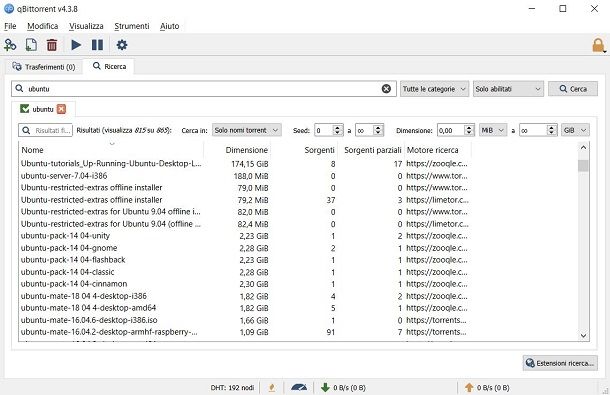Open the File menu

10,26
